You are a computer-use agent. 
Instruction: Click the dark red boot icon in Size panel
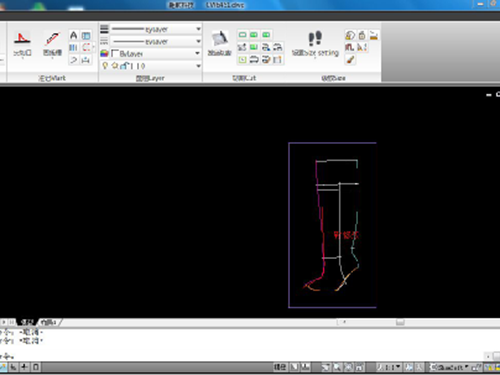pyautogui.click(x=350, y=47)
